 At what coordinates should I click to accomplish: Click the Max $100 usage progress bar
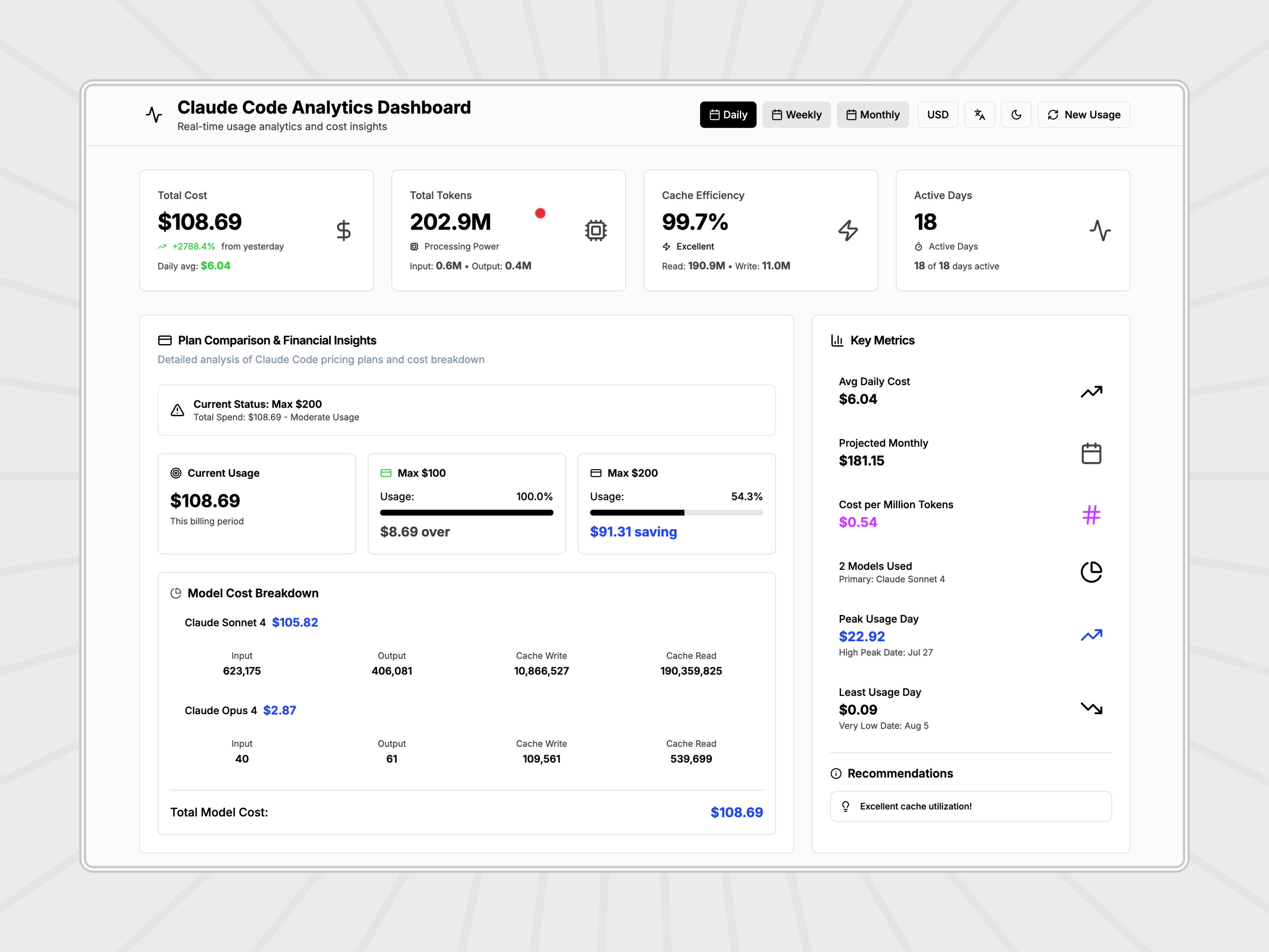tap(466, 513)
